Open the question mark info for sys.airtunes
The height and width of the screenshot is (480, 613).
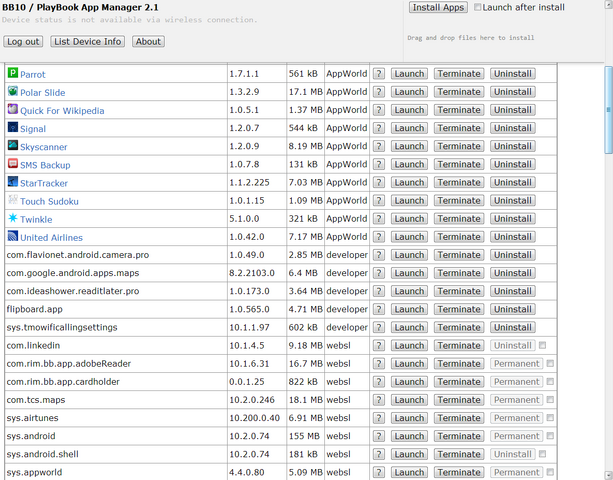click(x=378, y=418)
